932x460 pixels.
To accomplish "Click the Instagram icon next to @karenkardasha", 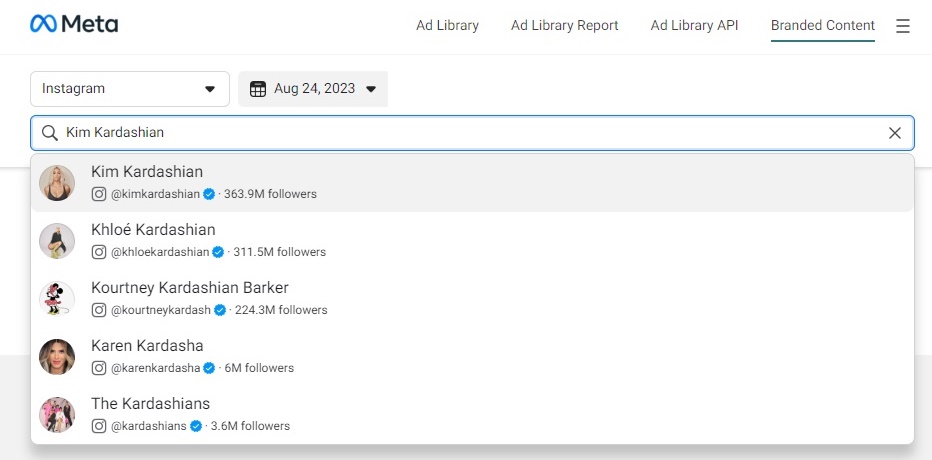I will pos(99,368).
